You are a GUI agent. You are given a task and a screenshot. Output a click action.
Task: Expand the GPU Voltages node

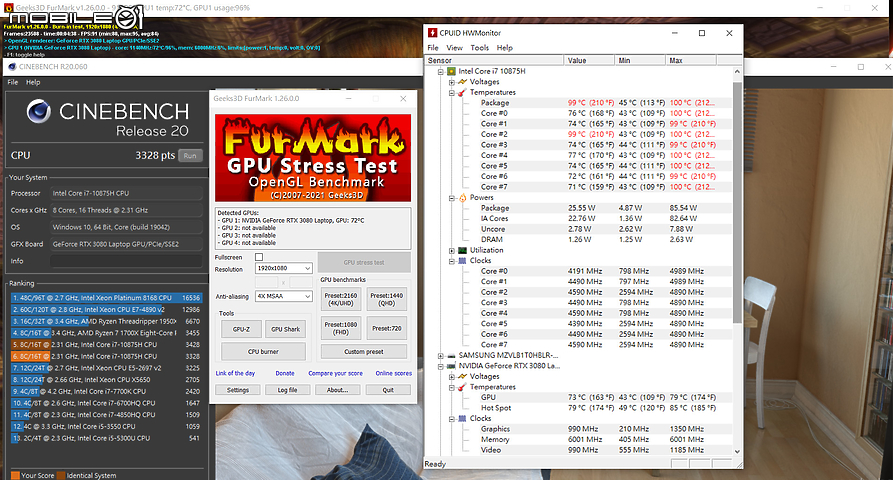(x=452, y=377)
